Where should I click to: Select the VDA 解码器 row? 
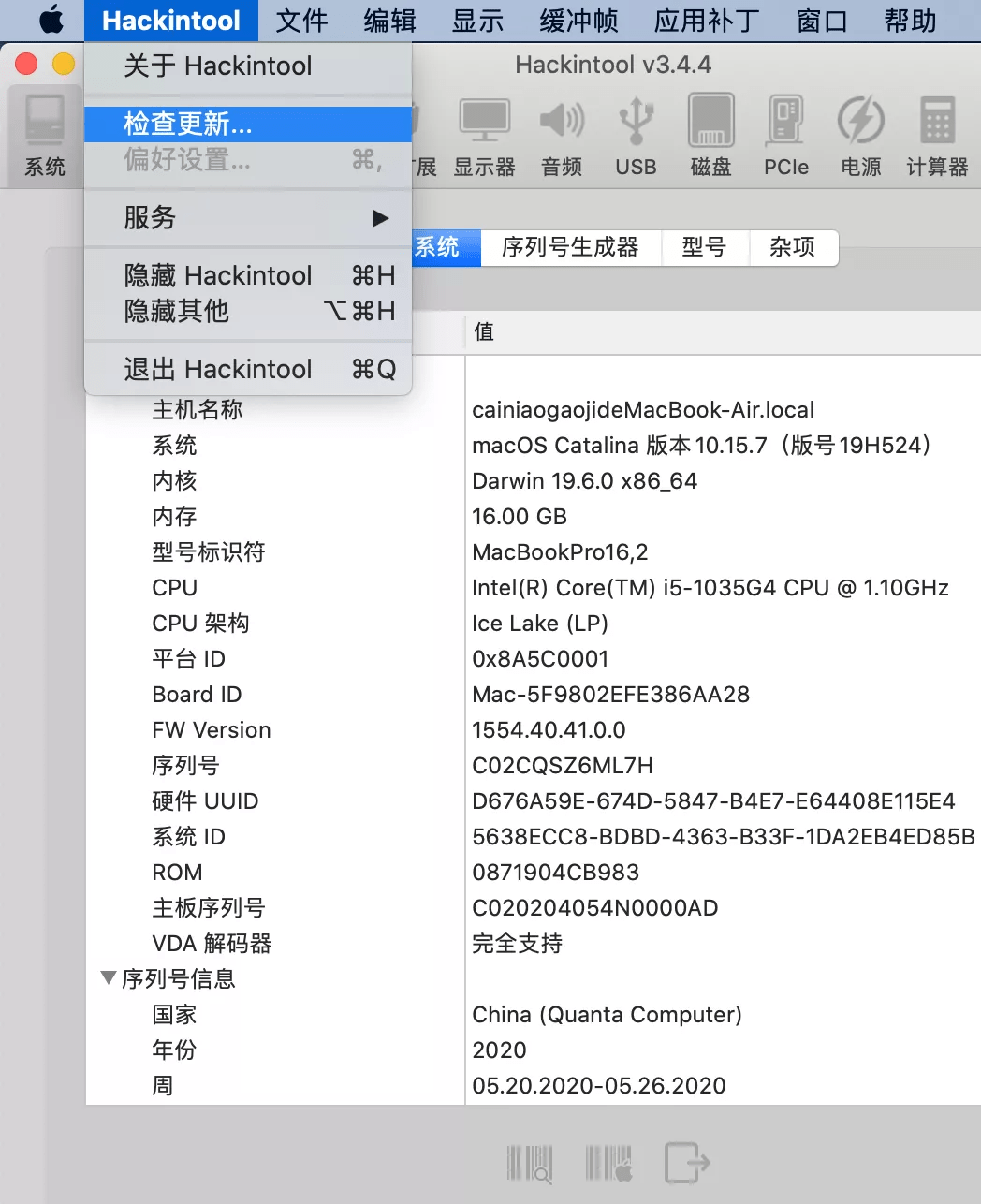click(534, 944)
